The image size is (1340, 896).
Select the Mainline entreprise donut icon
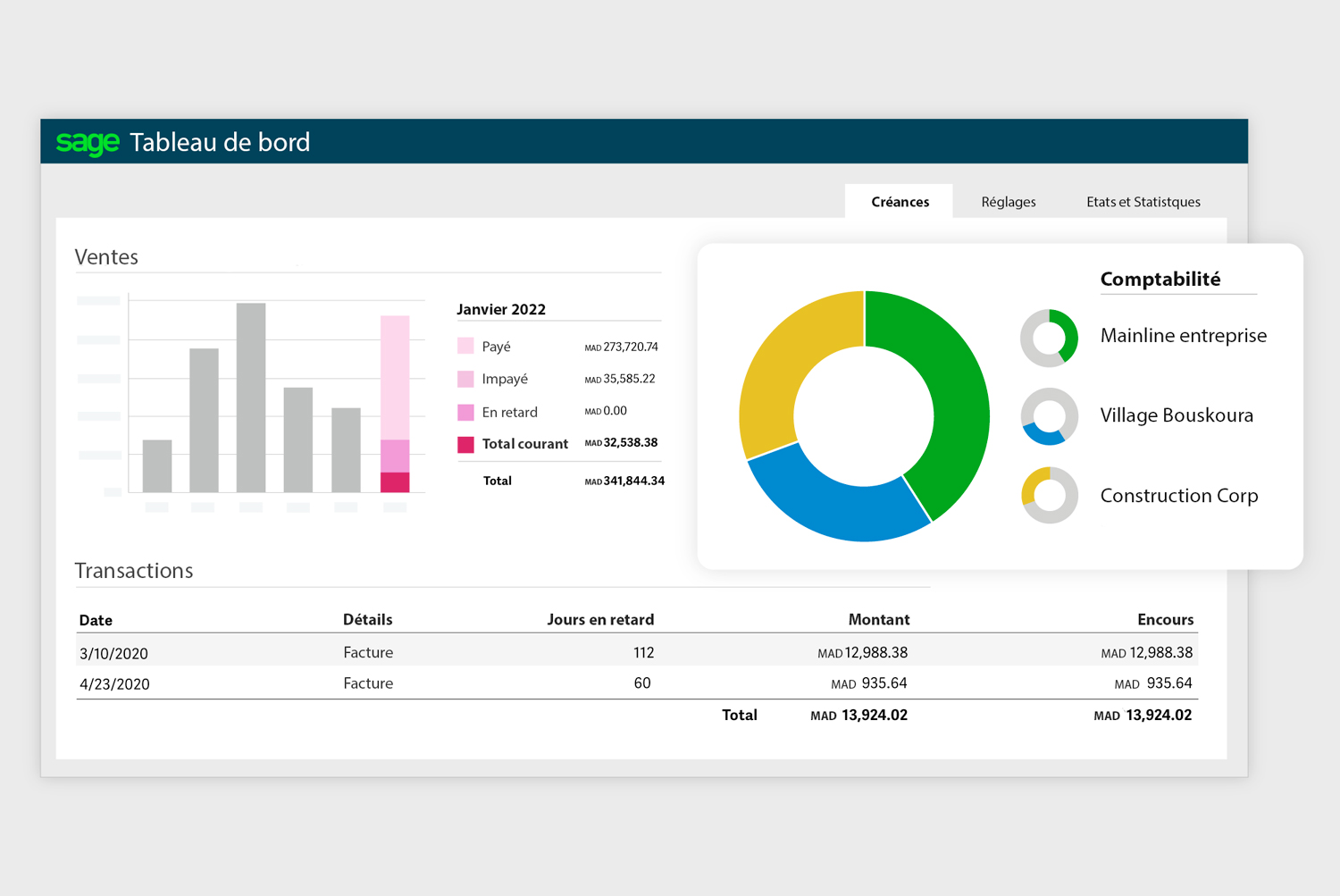1050,338
